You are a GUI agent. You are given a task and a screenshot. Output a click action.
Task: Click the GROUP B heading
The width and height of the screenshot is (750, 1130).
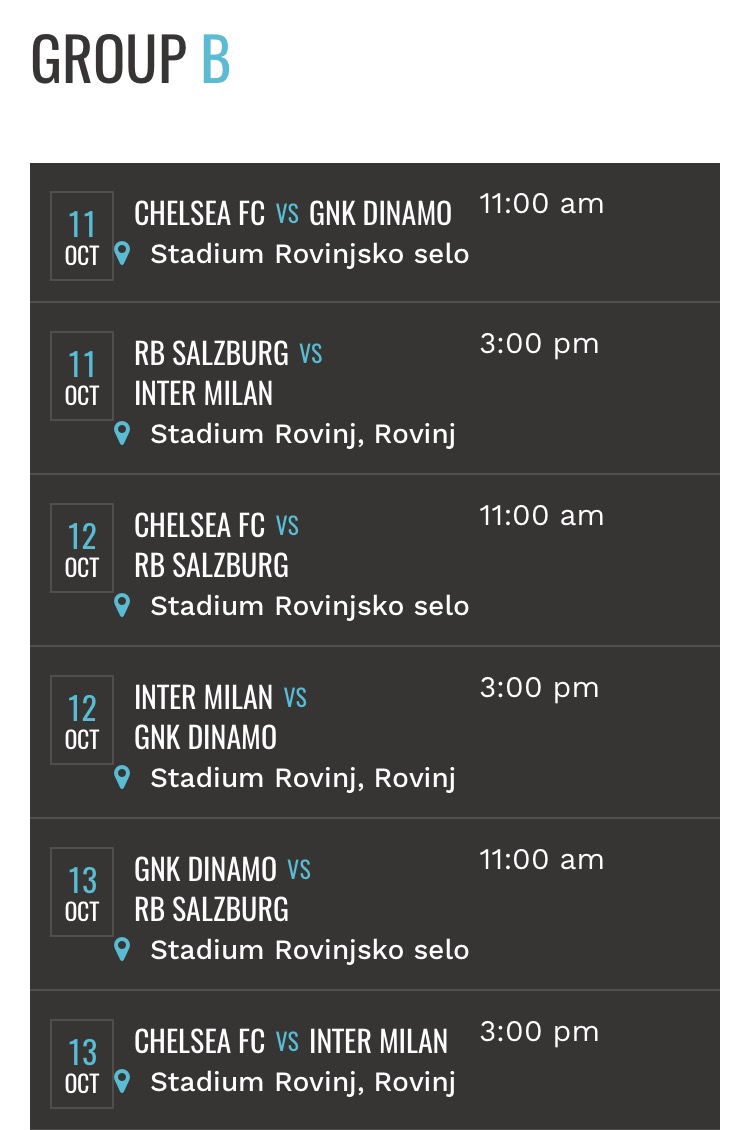coord(130,59)
